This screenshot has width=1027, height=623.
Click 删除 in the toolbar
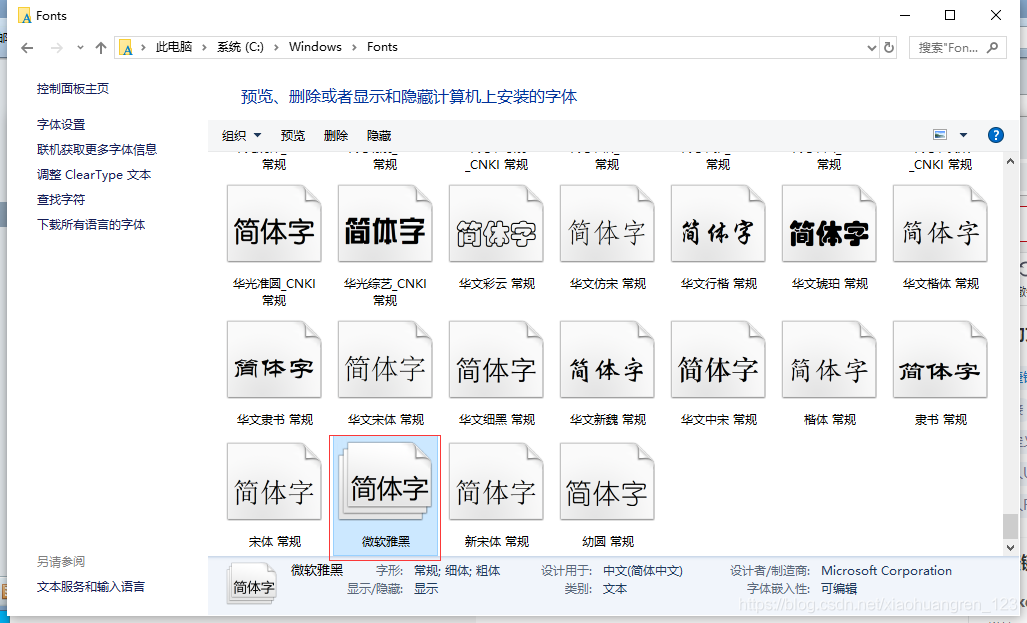335,136
